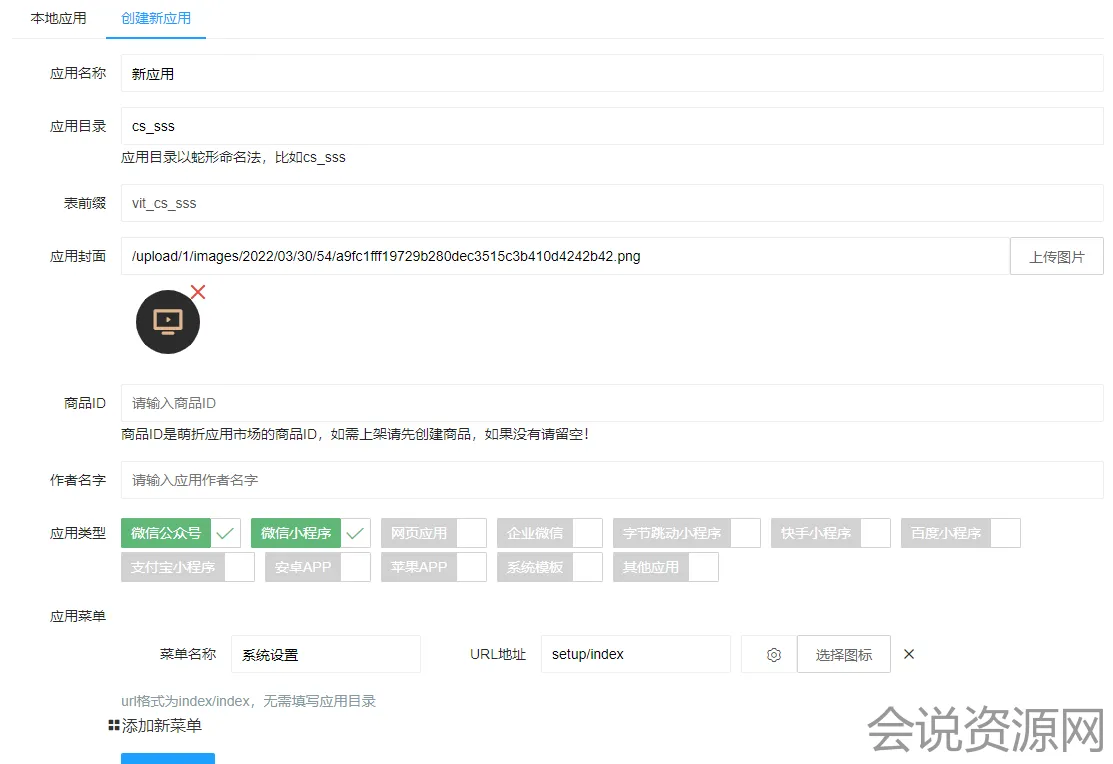Click the gear icon beside URL field
Image resolution: width=1113 pixels, height=764 pixels.
point(773,655)
